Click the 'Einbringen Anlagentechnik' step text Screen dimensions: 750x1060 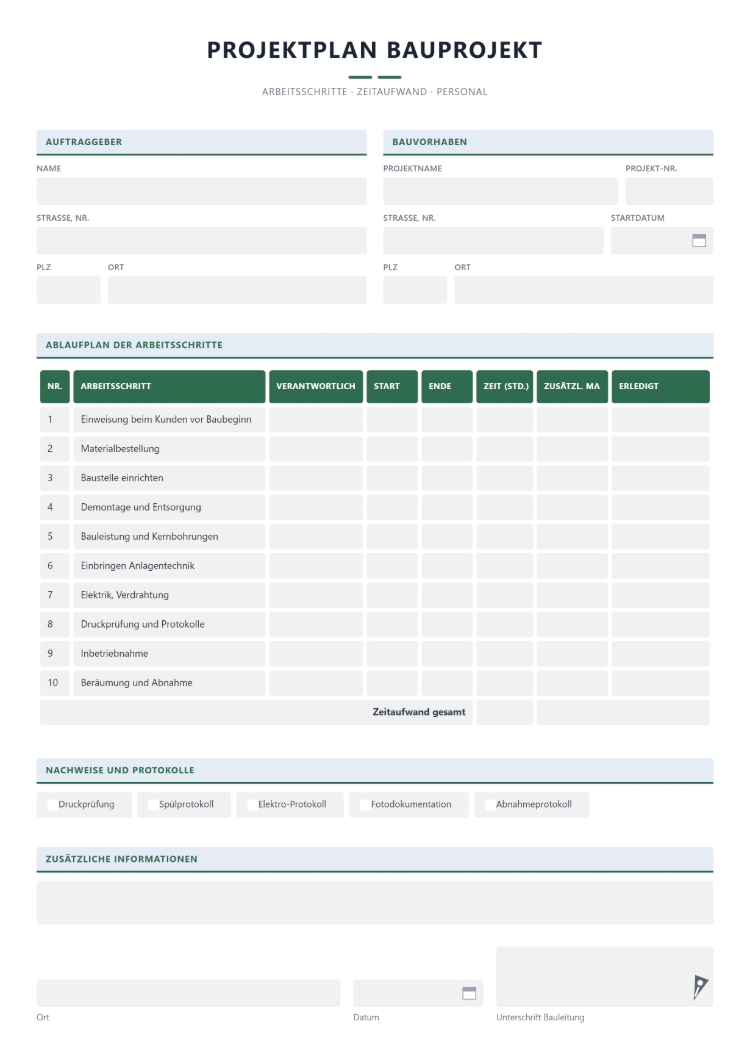138,566
